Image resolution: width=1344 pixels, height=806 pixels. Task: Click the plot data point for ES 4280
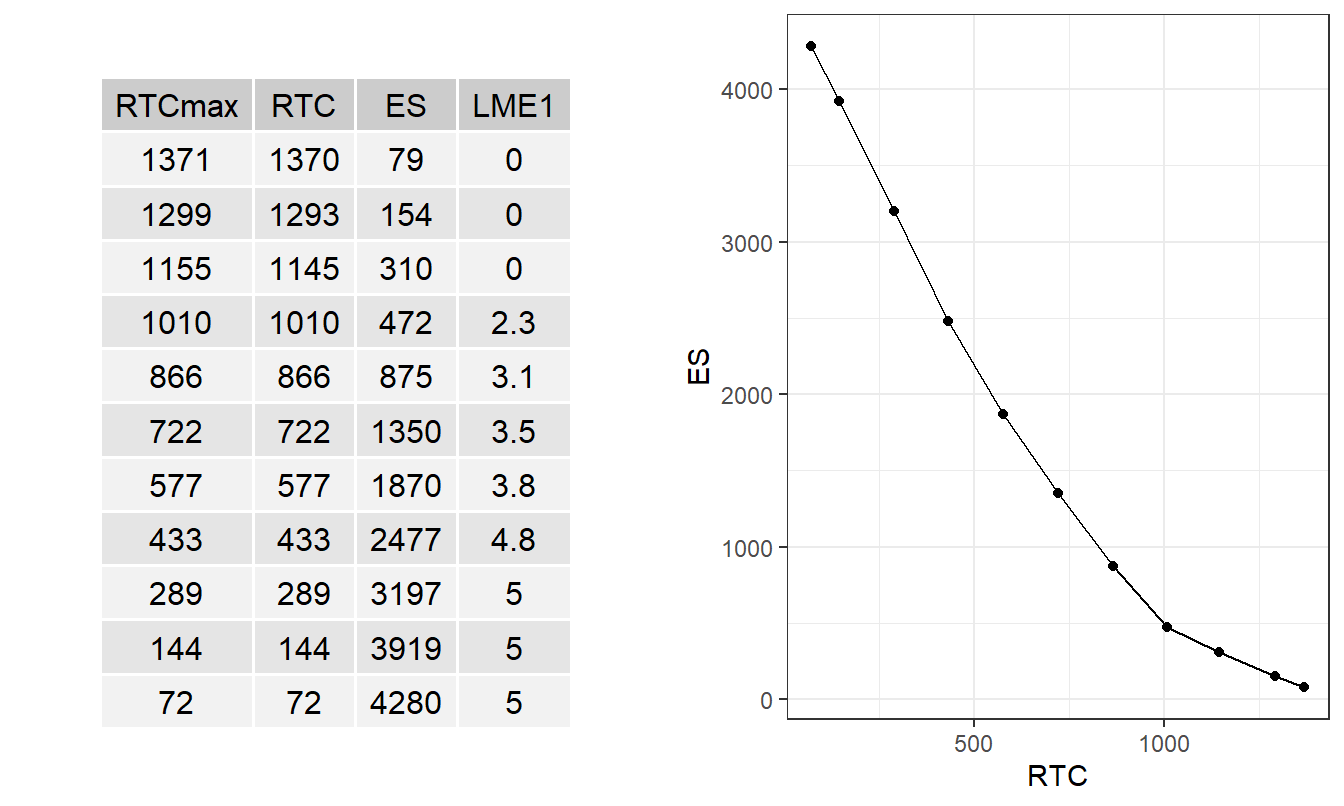coord(811,46)
